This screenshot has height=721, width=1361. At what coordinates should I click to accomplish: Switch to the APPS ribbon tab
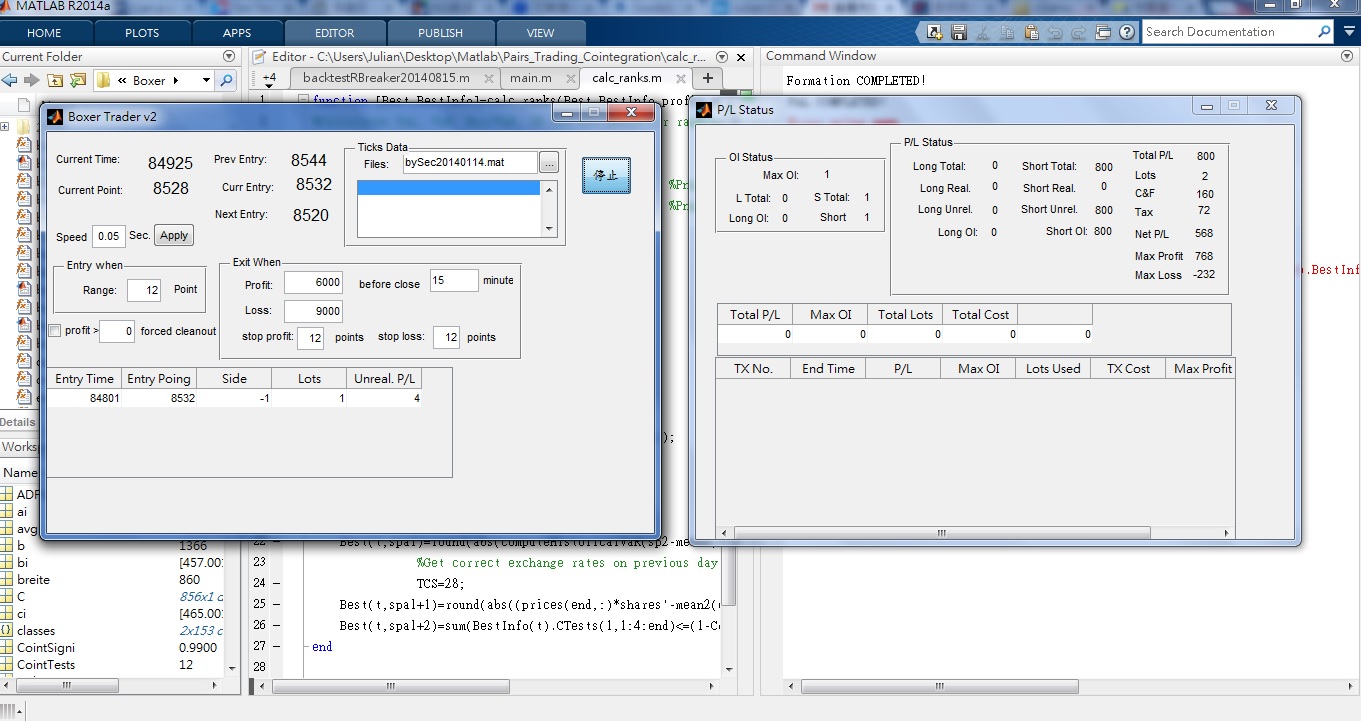[x=237, y=33]
